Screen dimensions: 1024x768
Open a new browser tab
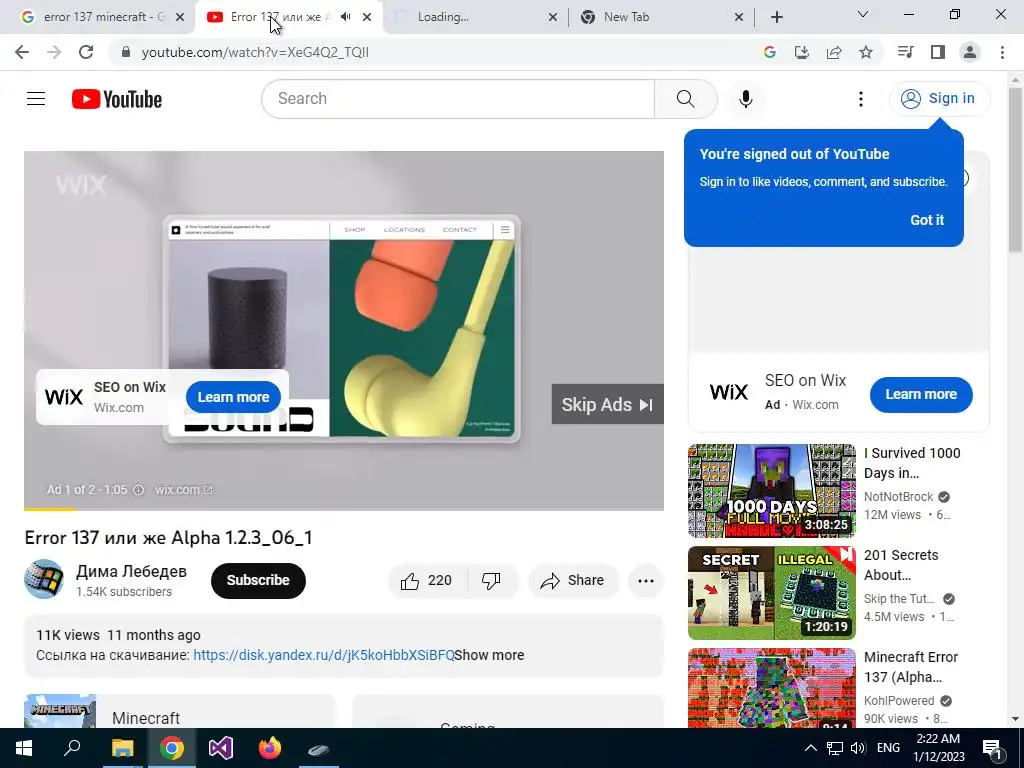pos(776,17)
